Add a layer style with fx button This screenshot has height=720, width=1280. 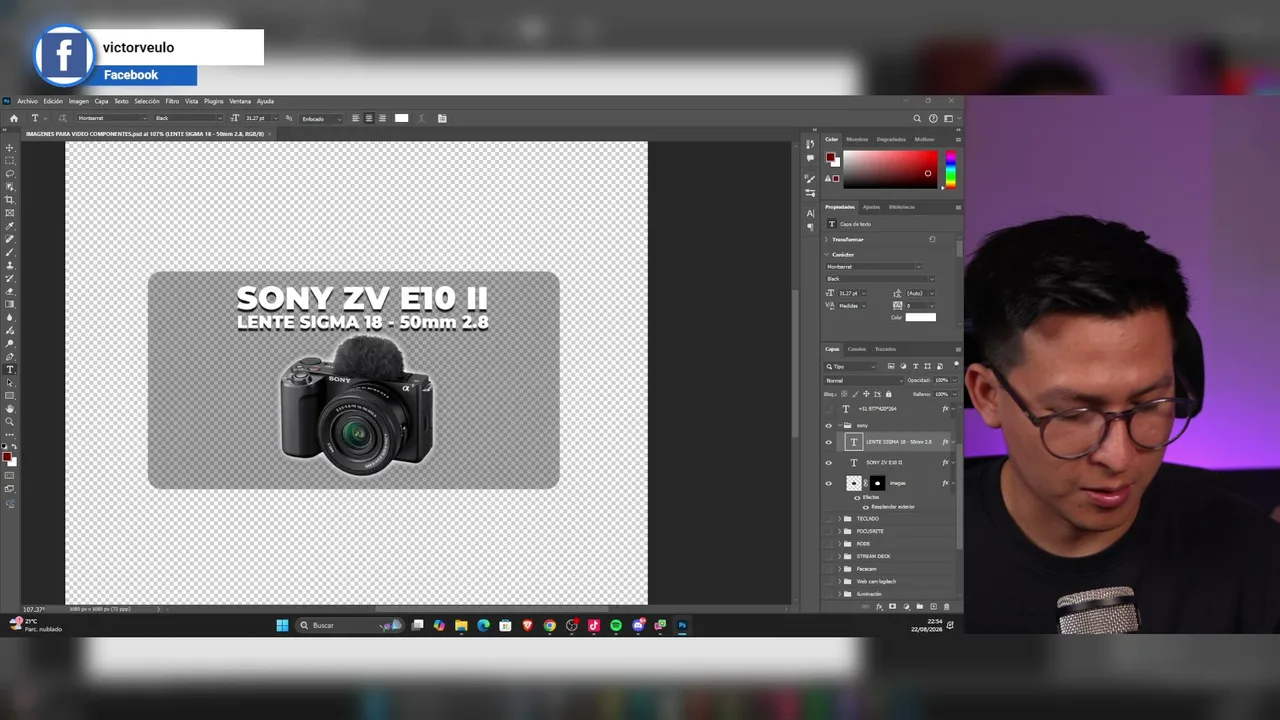[x=879, y=607]
